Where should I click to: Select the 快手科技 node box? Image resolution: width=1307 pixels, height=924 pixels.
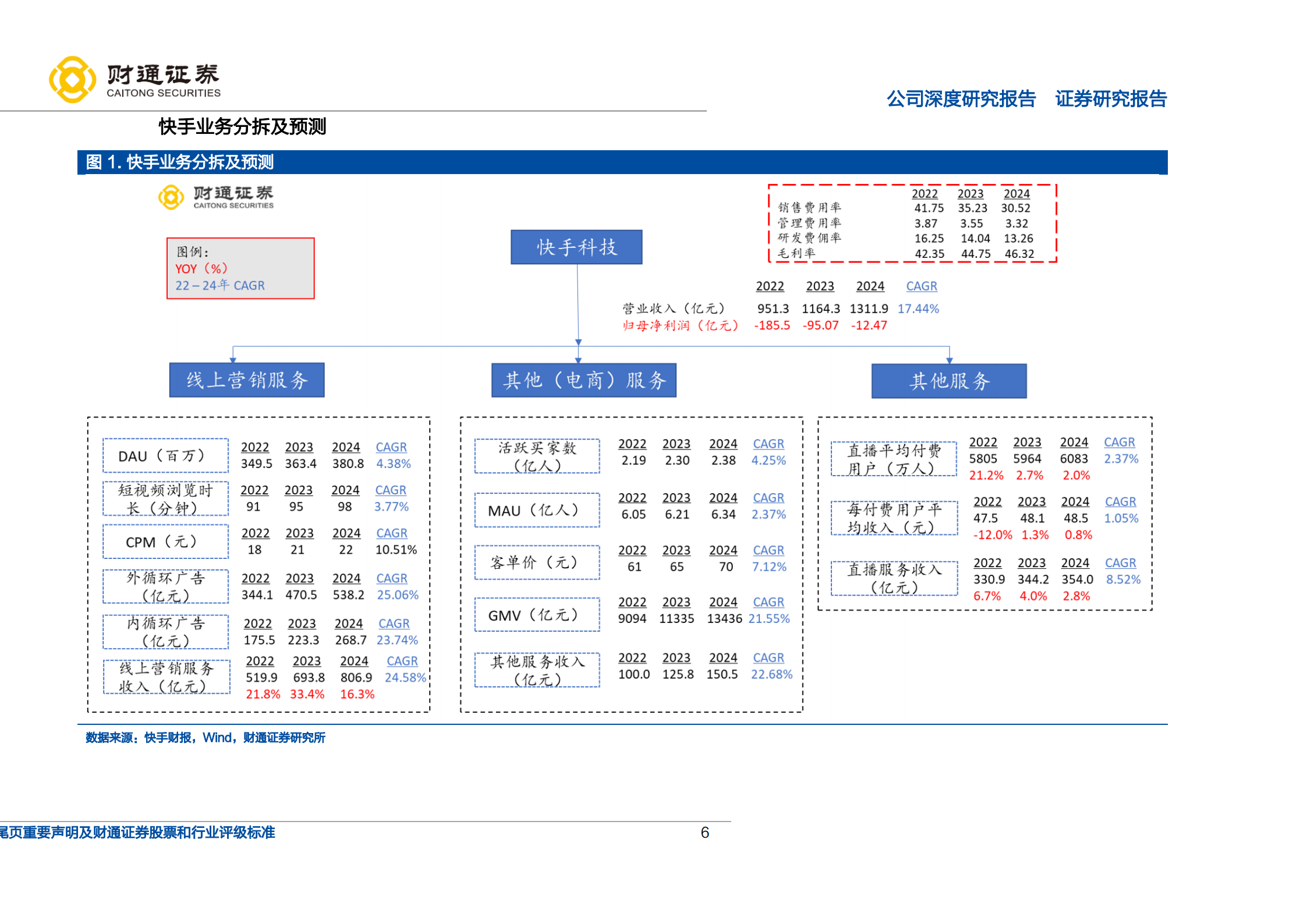[x=577, y=246]
